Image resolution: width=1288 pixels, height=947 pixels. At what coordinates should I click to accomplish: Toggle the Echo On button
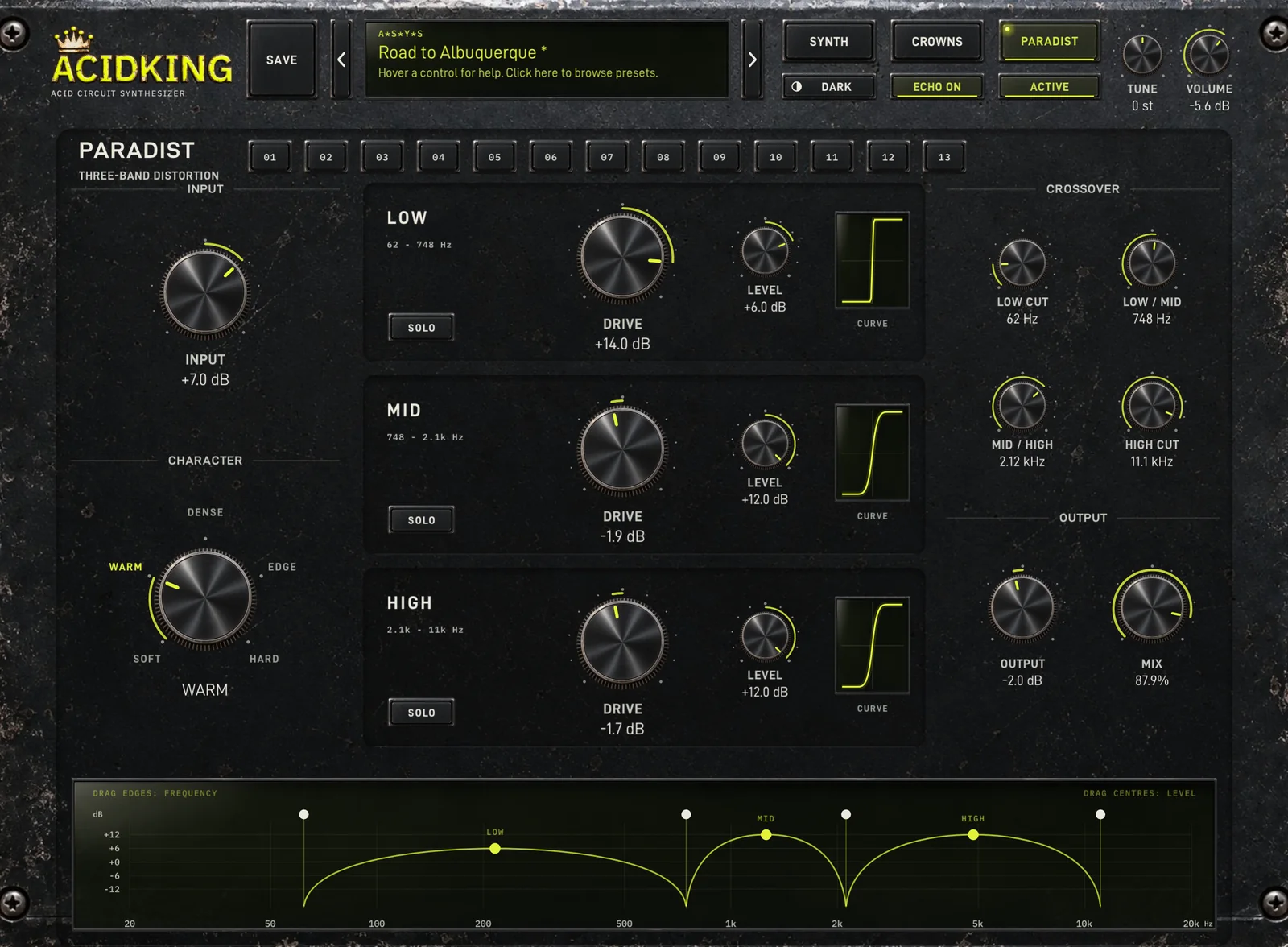click(x=937, y=87)
